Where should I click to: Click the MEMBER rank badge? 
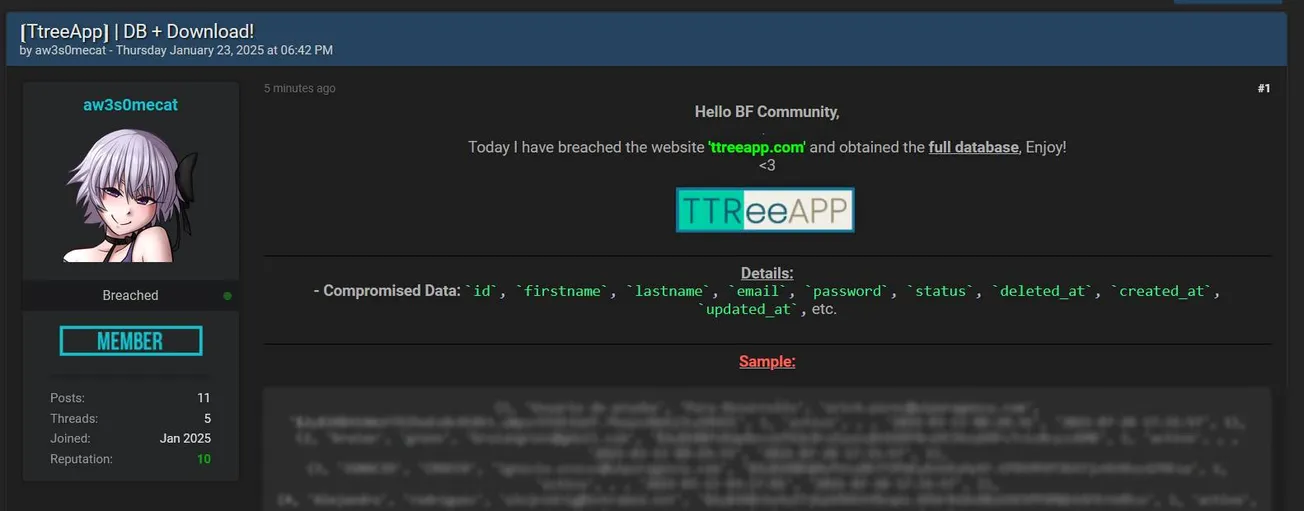coord(130,341)
